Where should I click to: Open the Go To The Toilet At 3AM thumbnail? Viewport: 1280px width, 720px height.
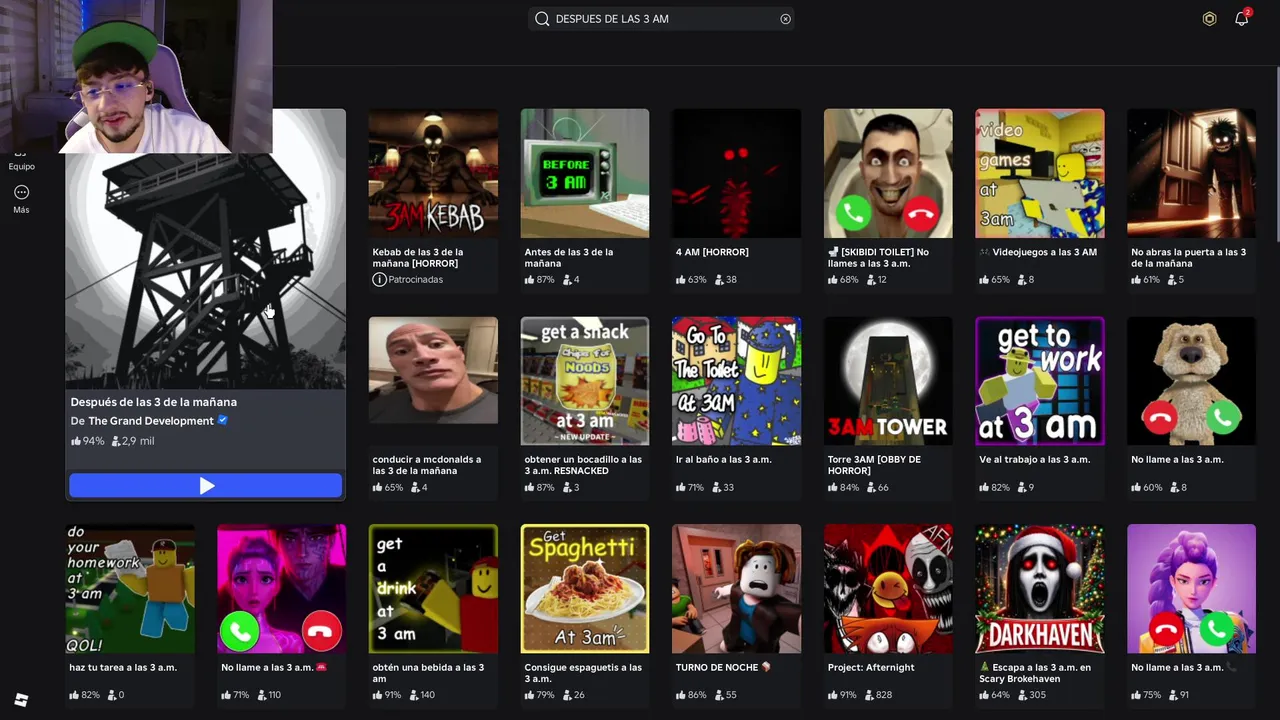click(x=737, y=381)
